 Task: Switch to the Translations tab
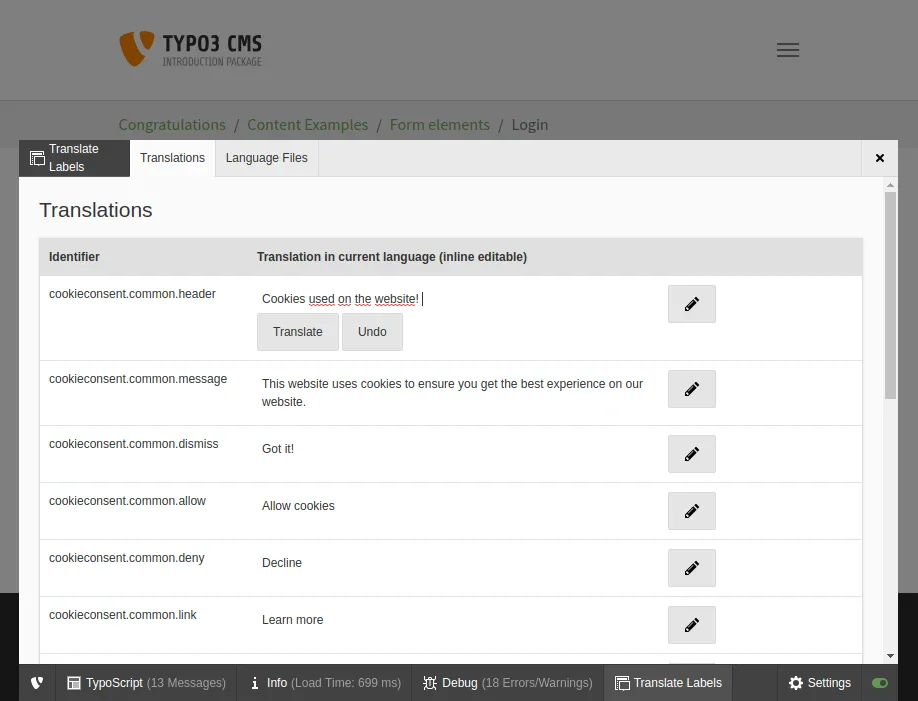point(173,158)
